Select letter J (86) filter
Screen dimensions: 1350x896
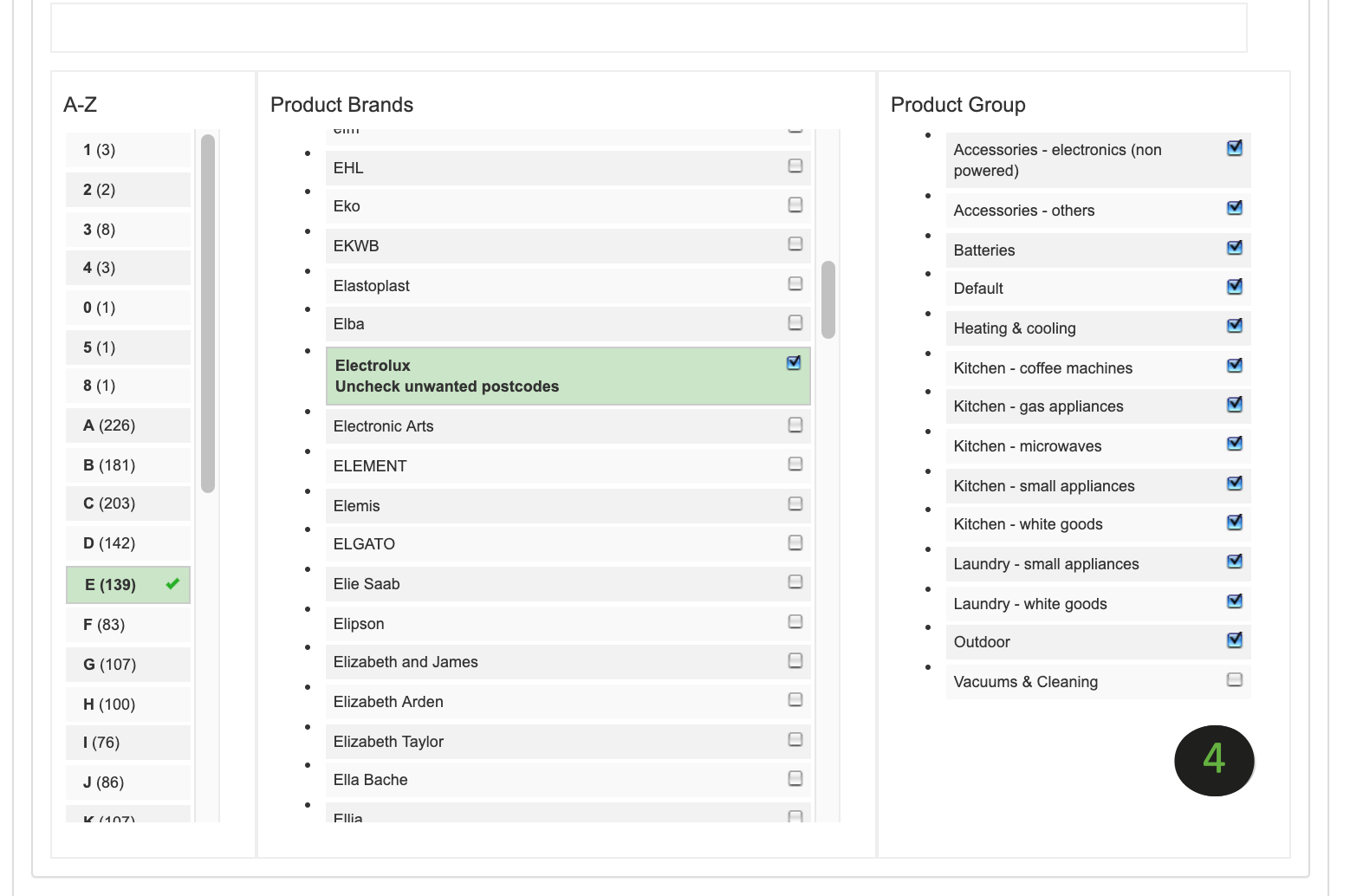128,782
